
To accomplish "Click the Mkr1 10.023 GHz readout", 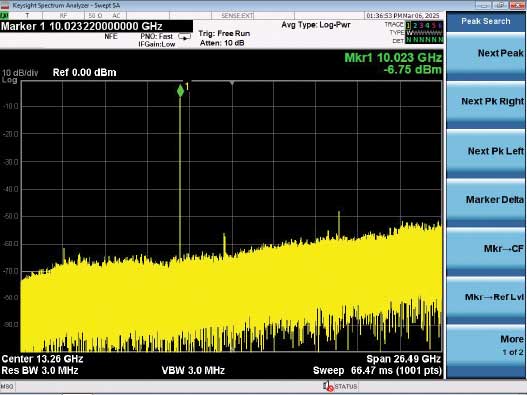I will [x=393, y=57].
